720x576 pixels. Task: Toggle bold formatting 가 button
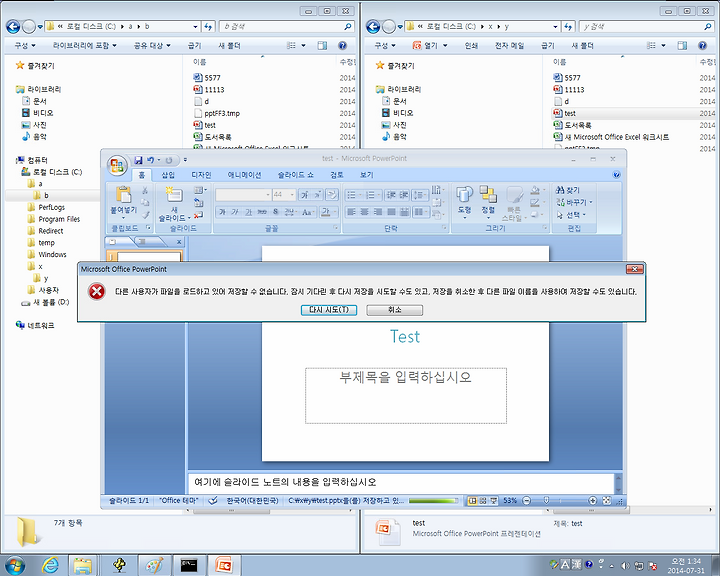pos(222,212)
